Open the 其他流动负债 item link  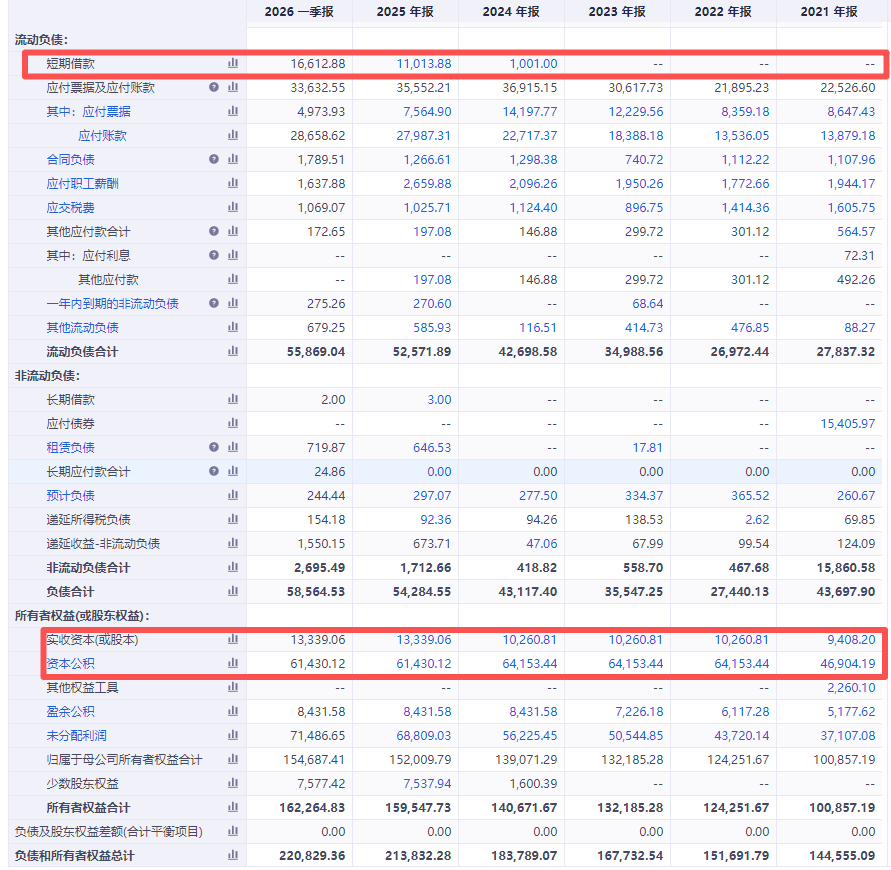(82, 327)
